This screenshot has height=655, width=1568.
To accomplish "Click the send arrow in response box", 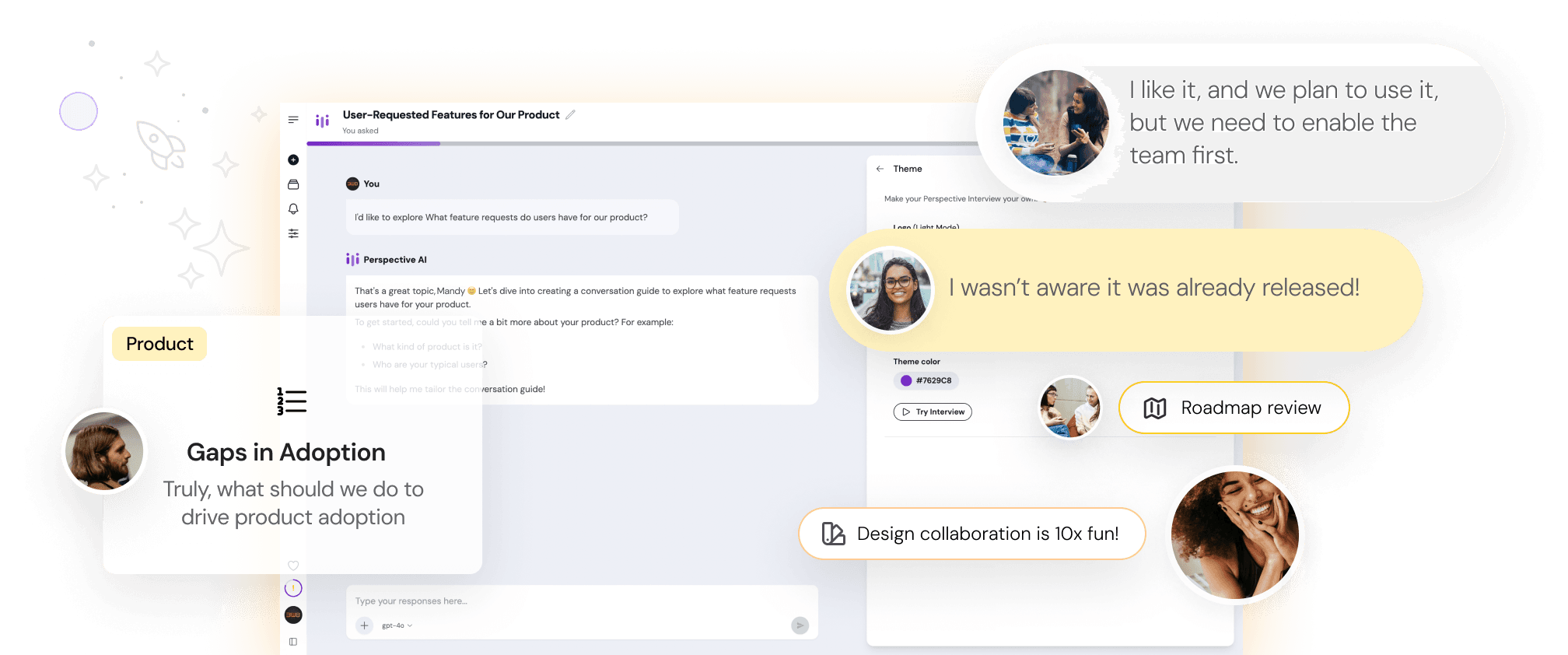I will click(800, 625).
